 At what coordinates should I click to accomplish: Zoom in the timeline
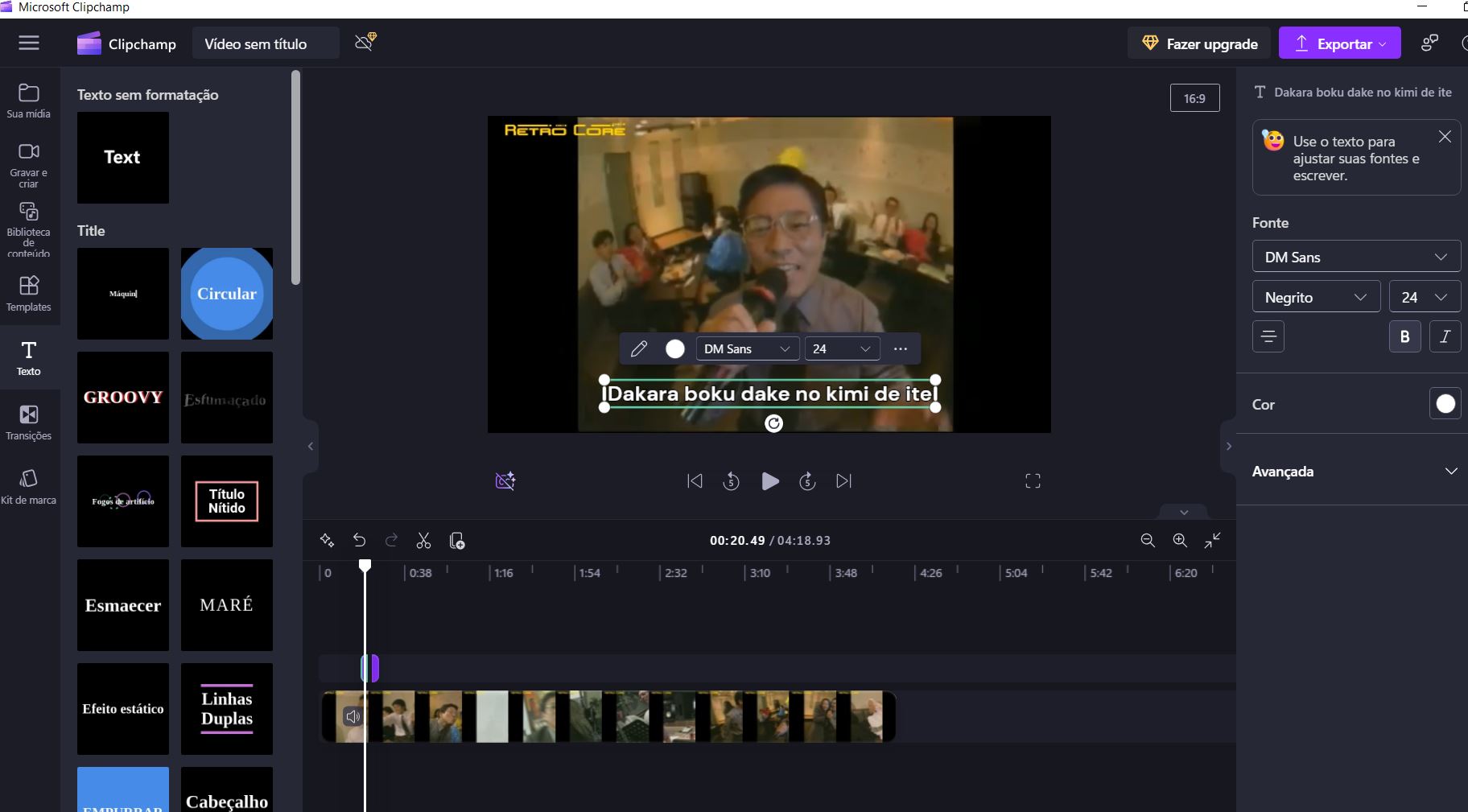pos(1180,541)
